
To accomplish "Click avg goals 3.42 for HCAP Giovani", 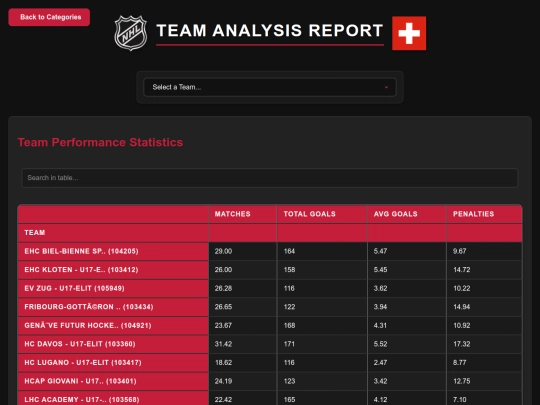I will 380,381.
